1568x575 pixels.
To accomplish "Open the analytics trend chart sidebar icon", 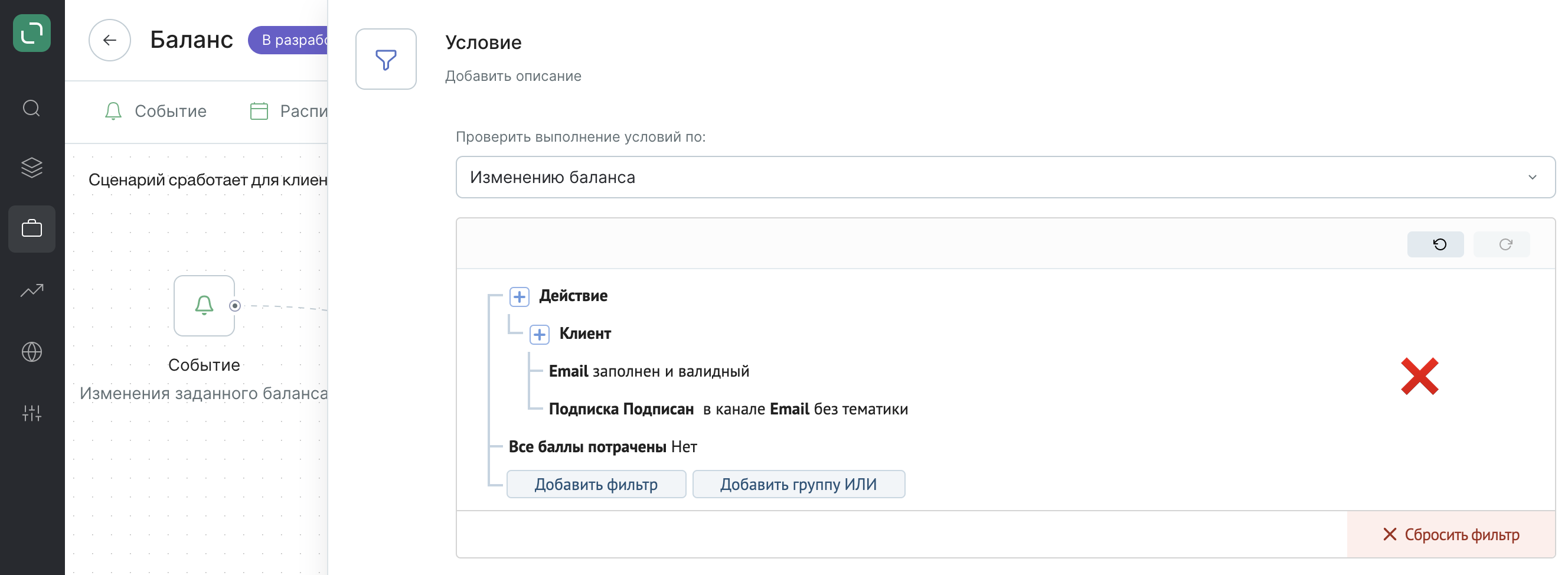I will (32, 290).
